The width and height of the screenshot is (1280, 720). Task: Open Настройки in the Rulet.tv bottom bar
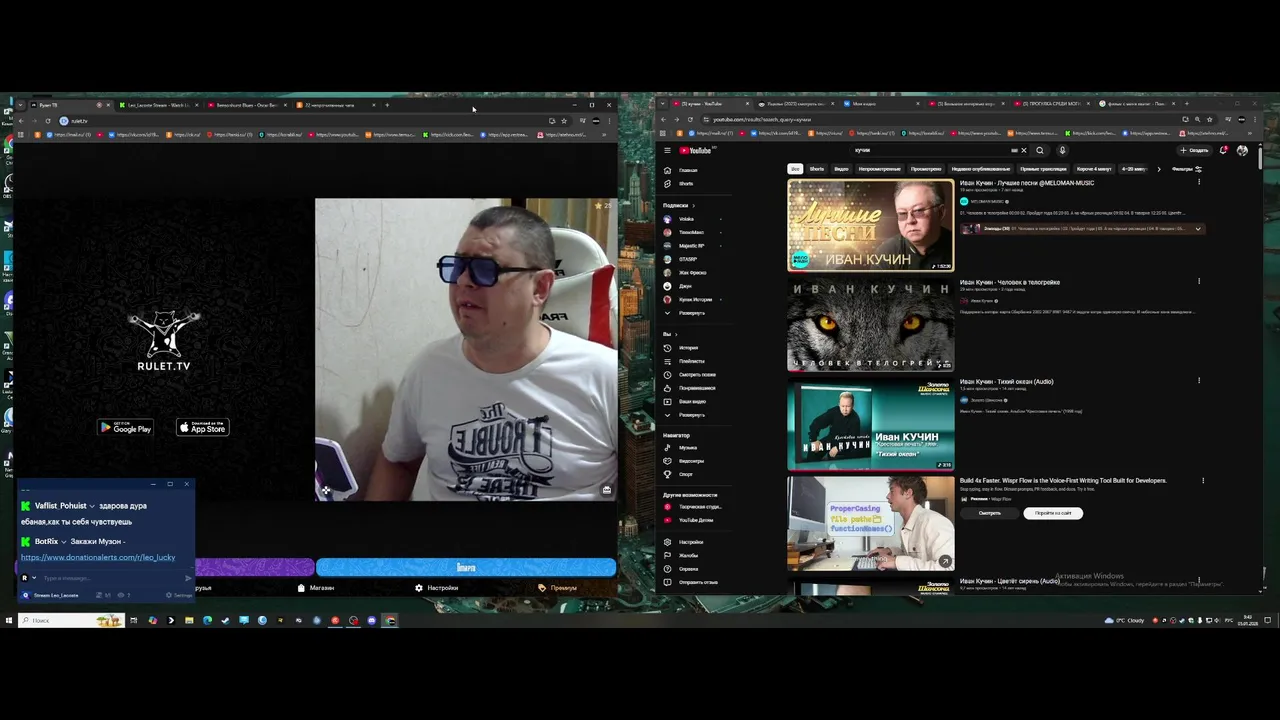coord(437,588)
